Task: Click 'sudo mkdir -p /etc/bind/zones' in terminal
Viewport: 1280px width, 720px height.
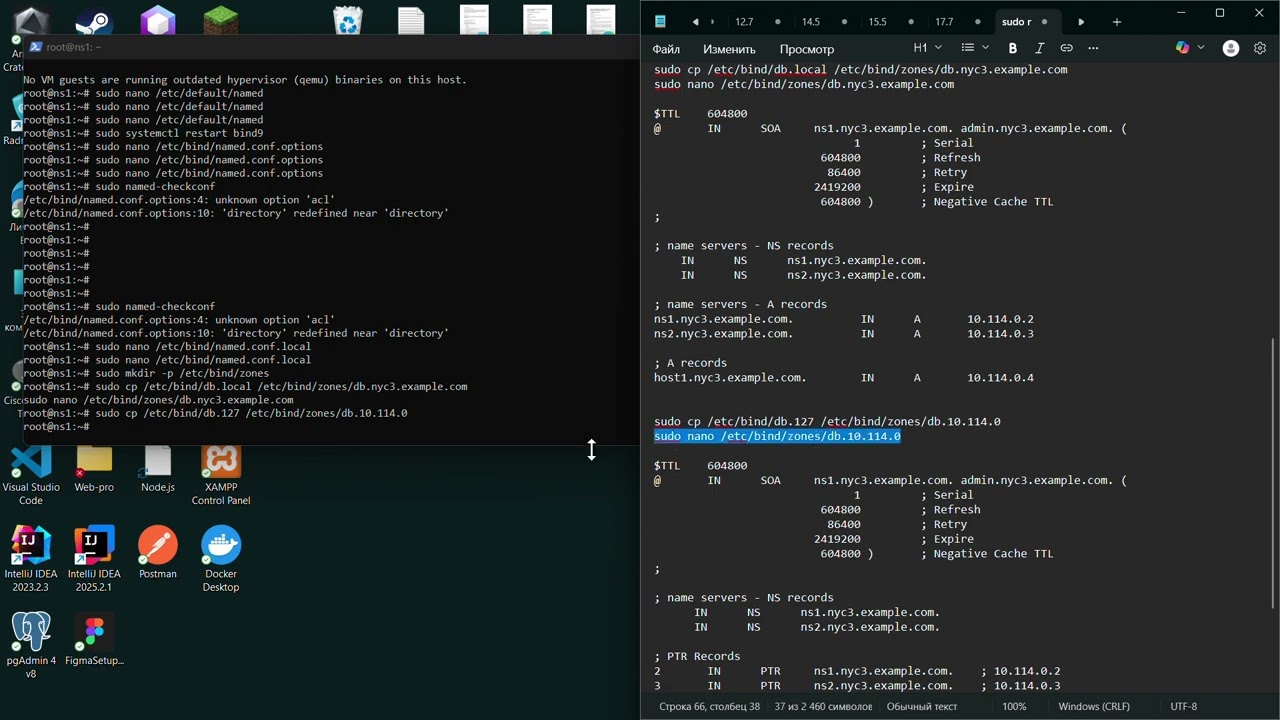Action: (182, 373)
